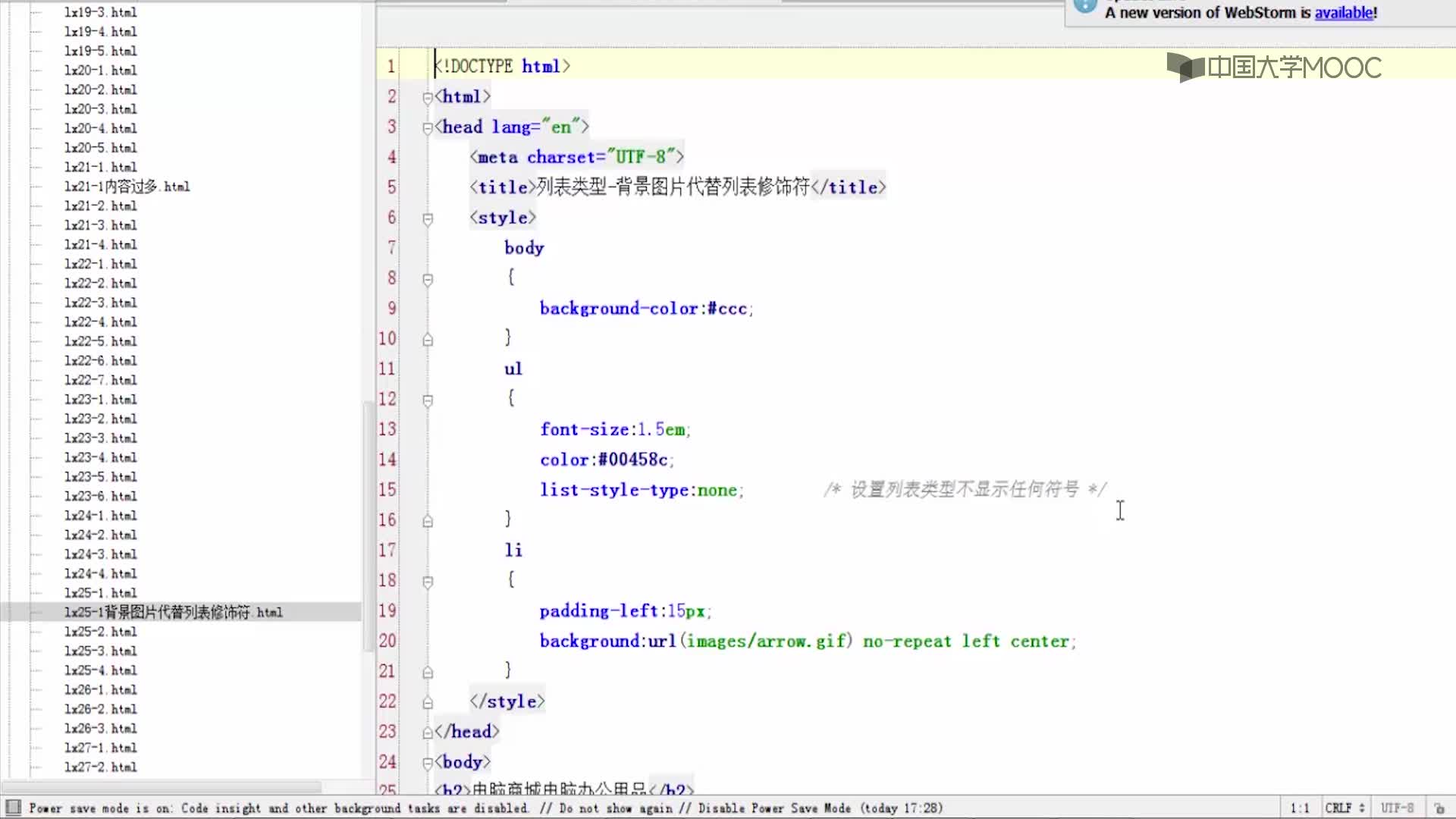1456x819 pixels.
Task: Click line number 15 in the gutter
Action: click(387, 490)
